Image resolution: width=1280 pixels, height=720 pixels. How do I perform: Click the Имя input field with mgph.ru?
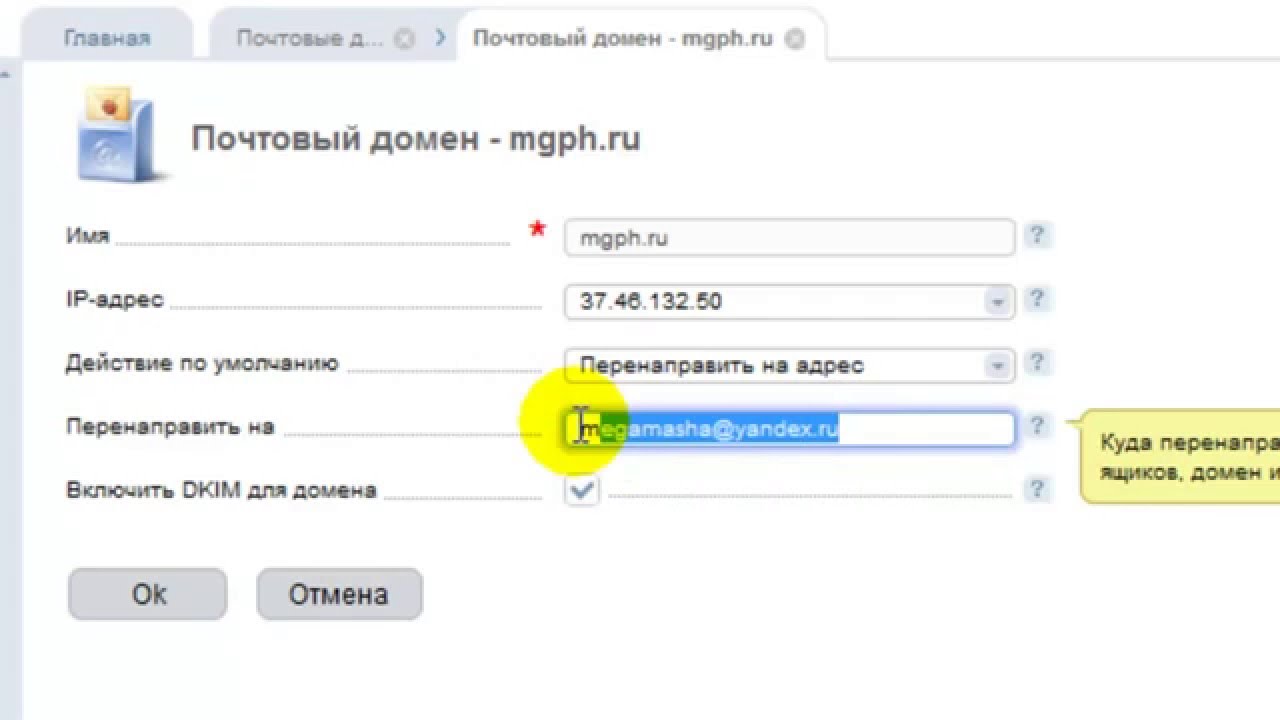[790, 238]
